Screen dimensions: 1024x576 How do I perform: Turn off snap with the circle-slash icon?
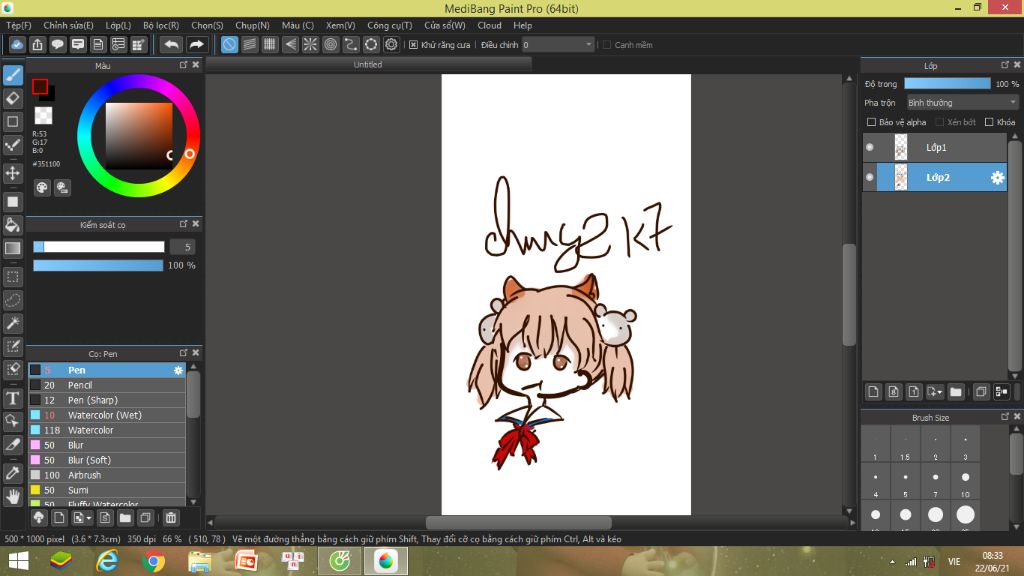[x=229, y=44]
